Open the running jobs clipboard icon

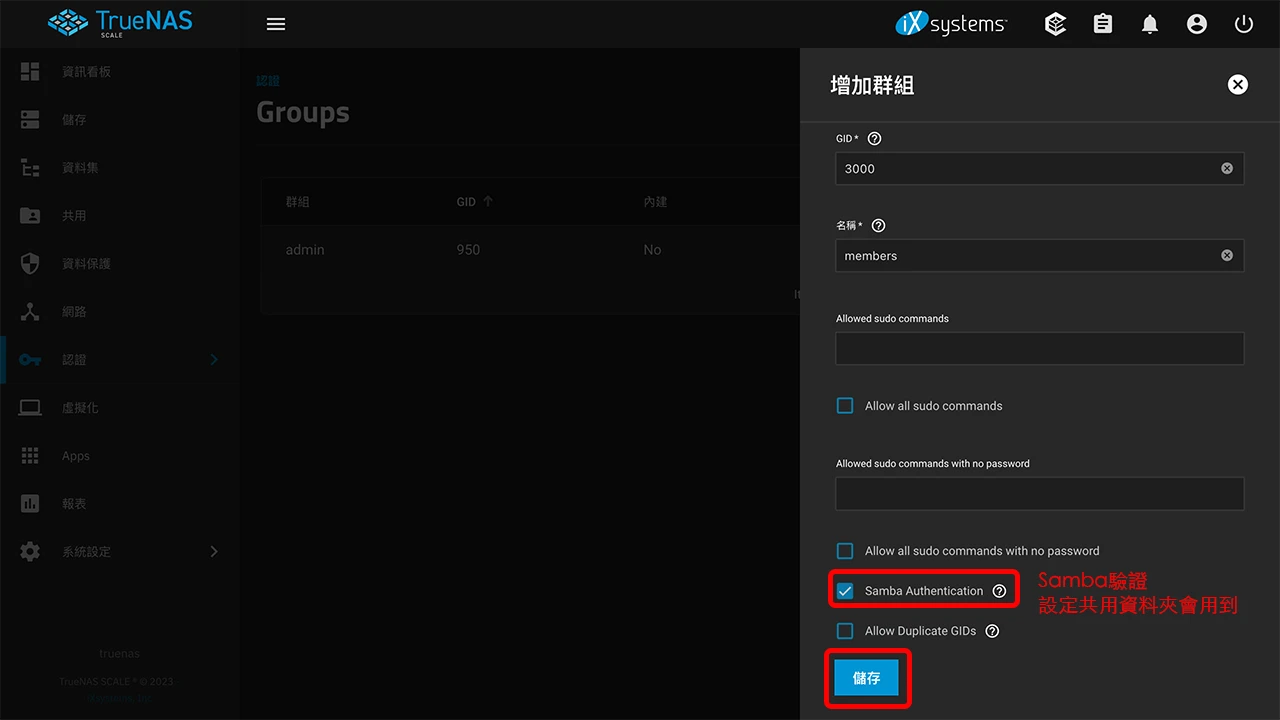tap(1102, 23)
